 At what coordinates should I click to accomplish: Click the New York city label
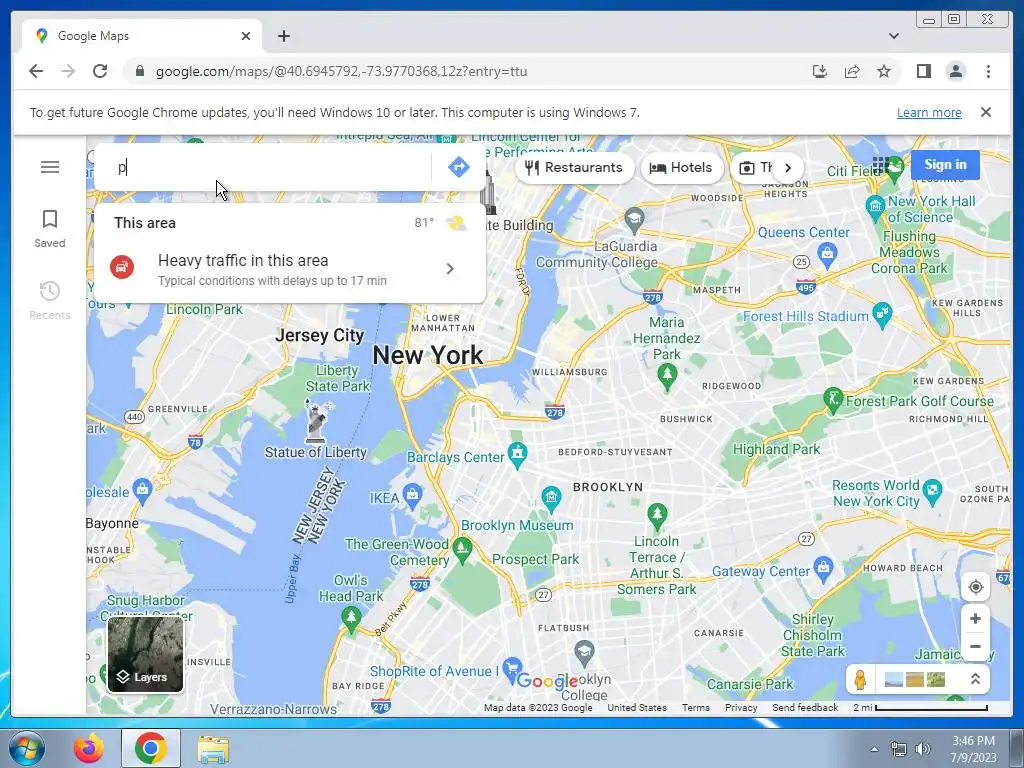pyautogui.click(x=428, y=355)
